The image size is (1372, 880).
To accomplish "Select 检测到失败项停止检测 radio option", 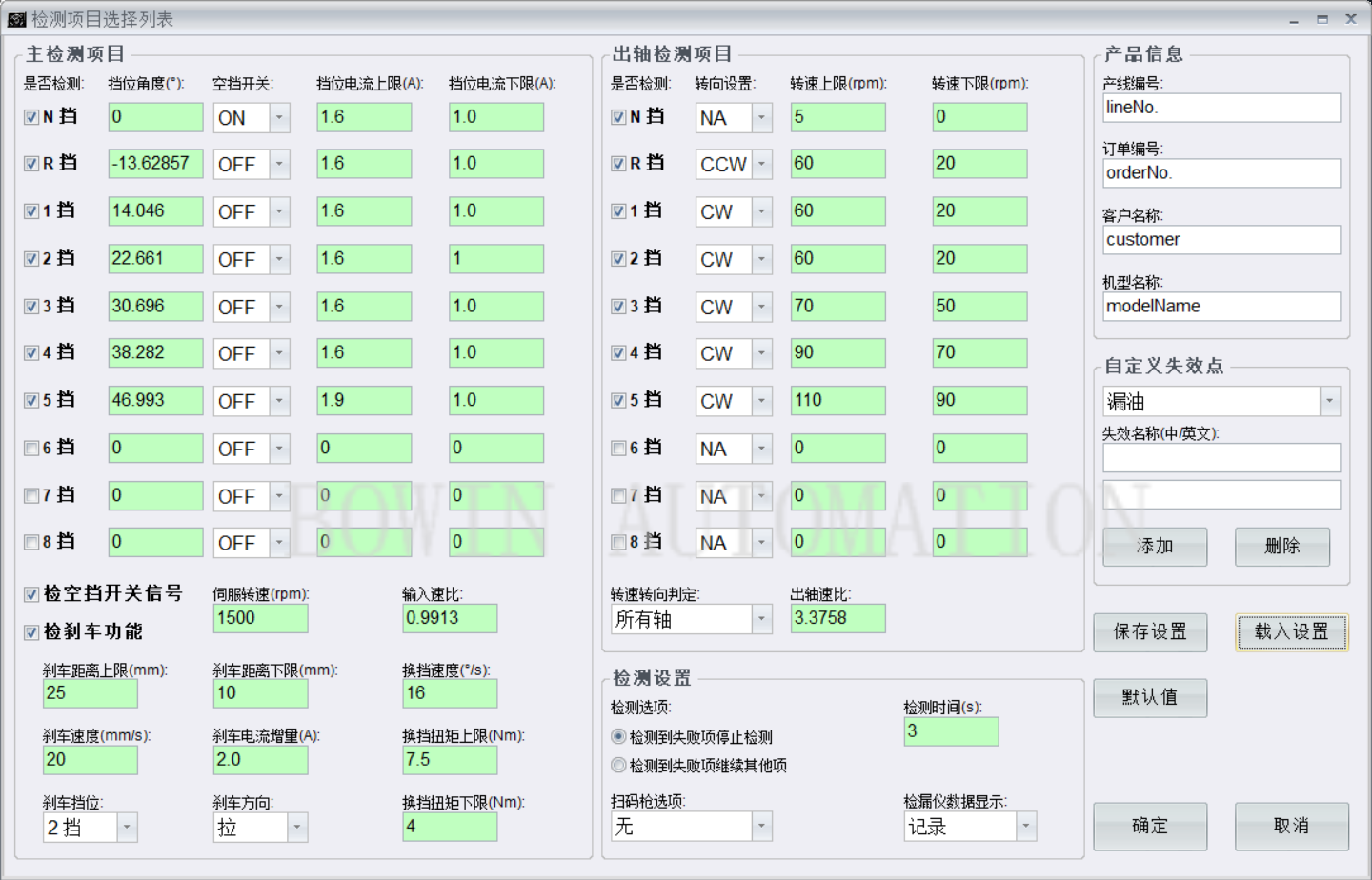I will click(x=618, y=736).
